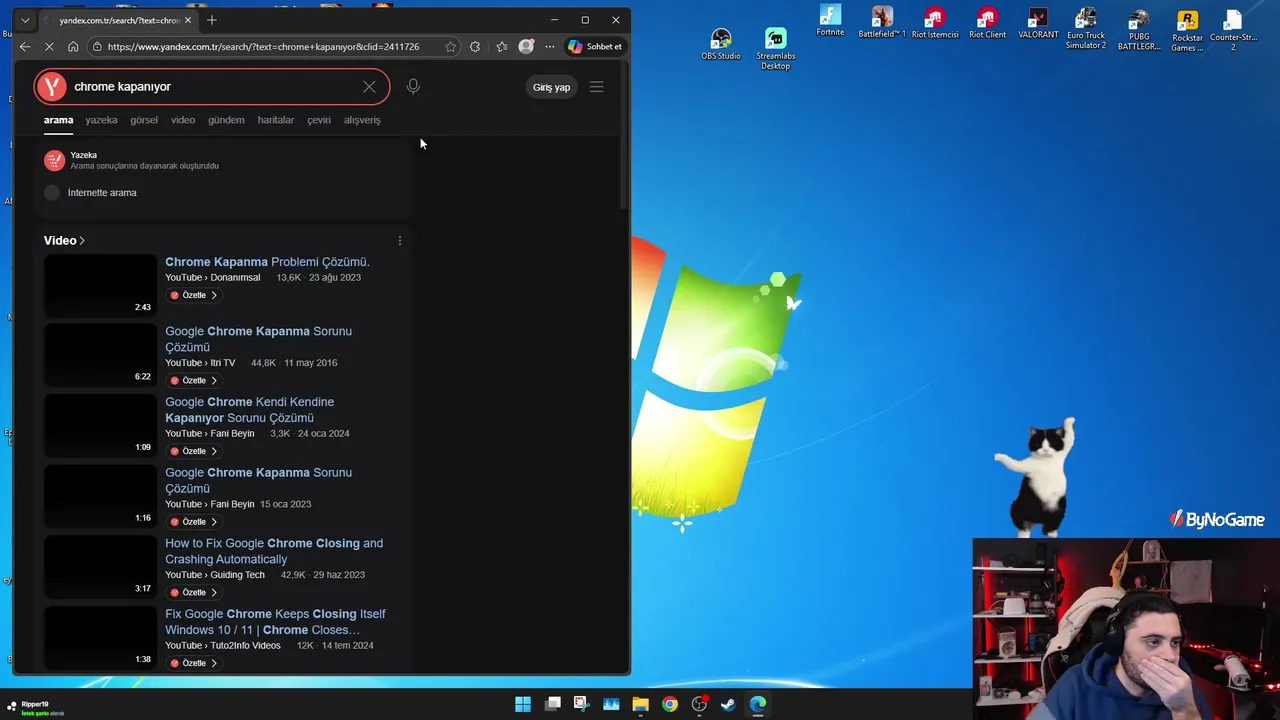Open Itri TV 'Google Chrome Kapanma Sorunu' link
Screen dimensions: 1280x720
258,339
